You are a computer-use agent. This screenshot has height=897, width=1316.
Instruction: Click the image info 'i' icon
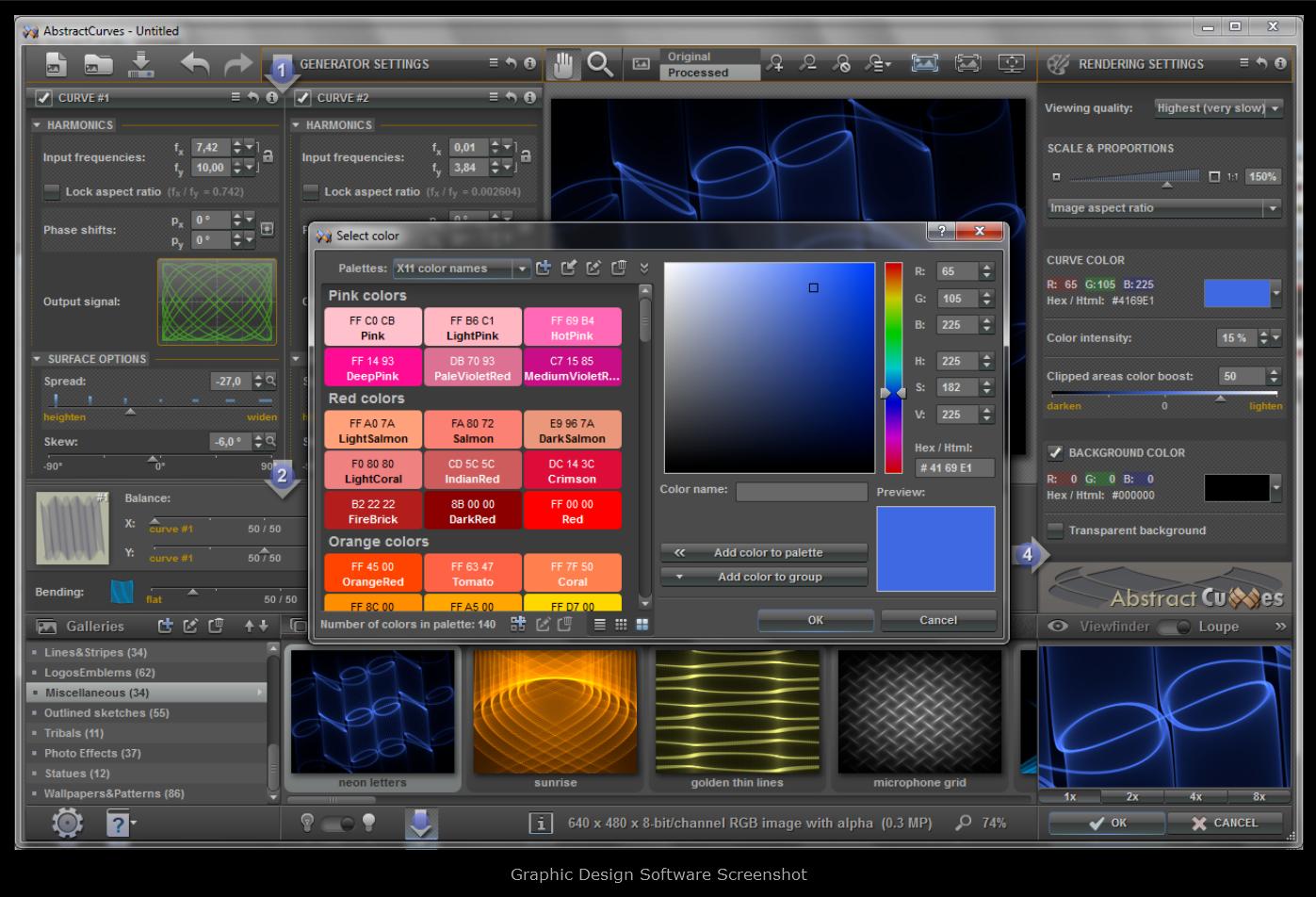541,824
